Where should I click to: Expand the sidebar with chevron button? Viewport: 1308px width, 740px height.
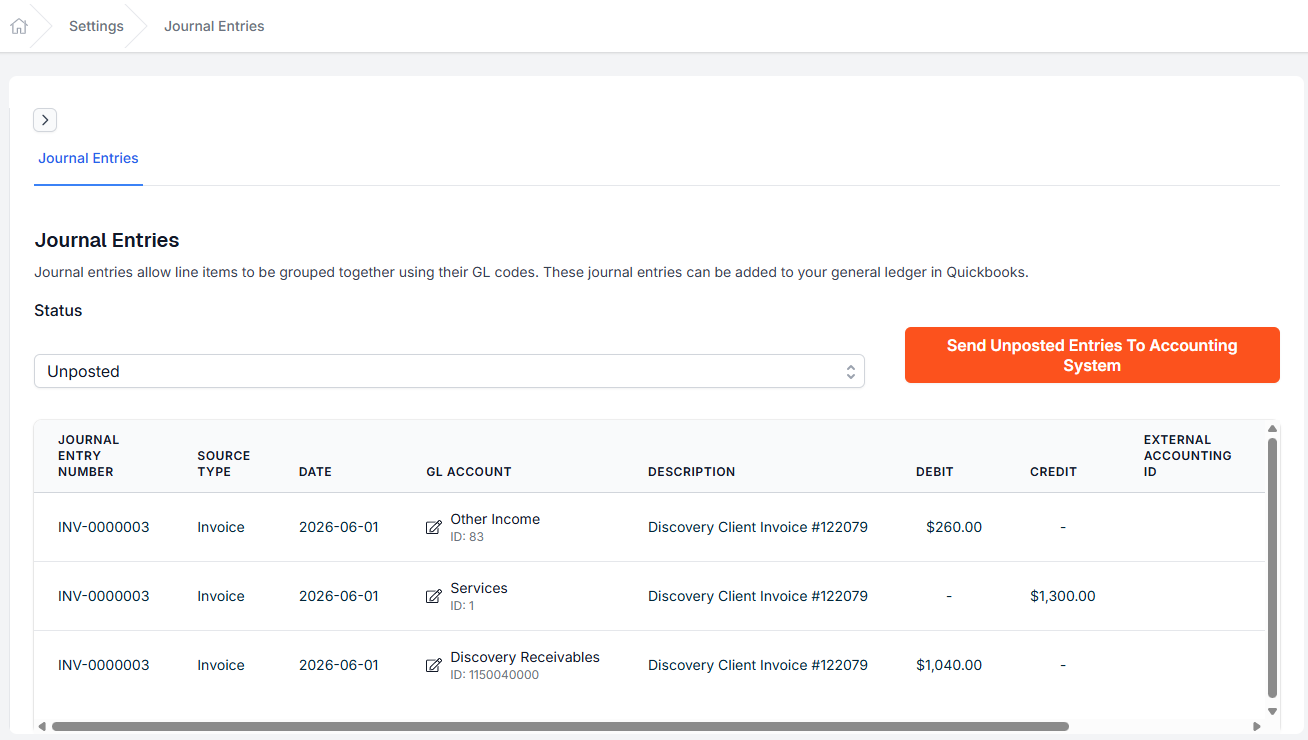(x=45, y=120)
